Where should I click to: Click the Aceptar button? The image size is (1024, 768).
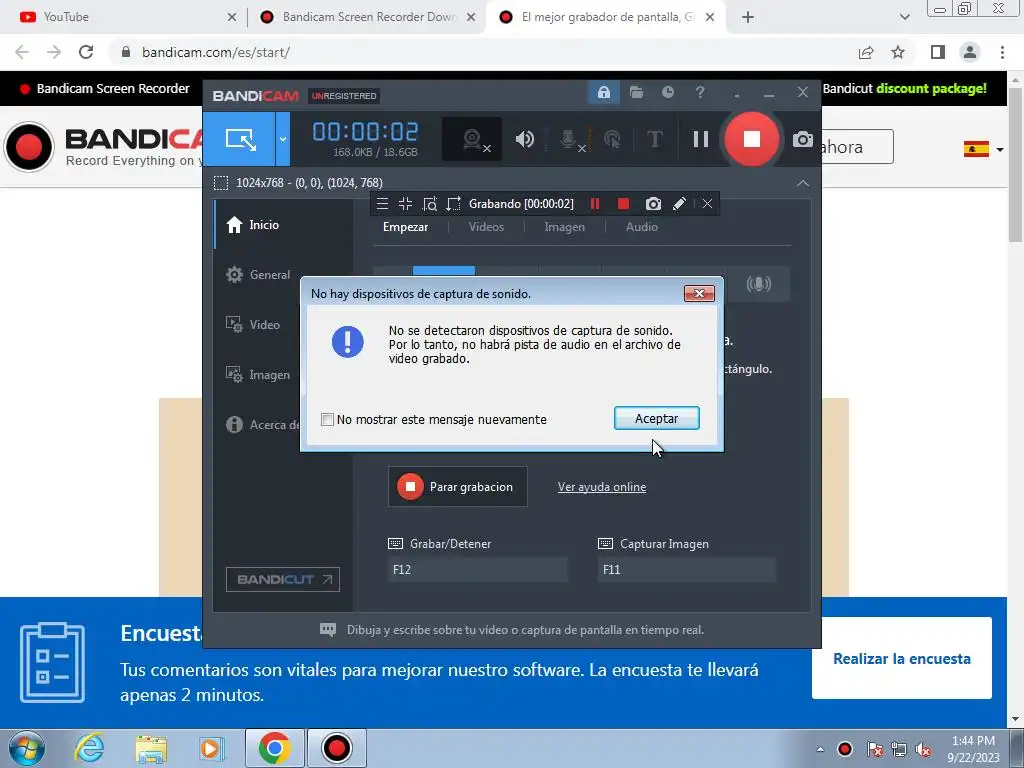pos(656,419)
